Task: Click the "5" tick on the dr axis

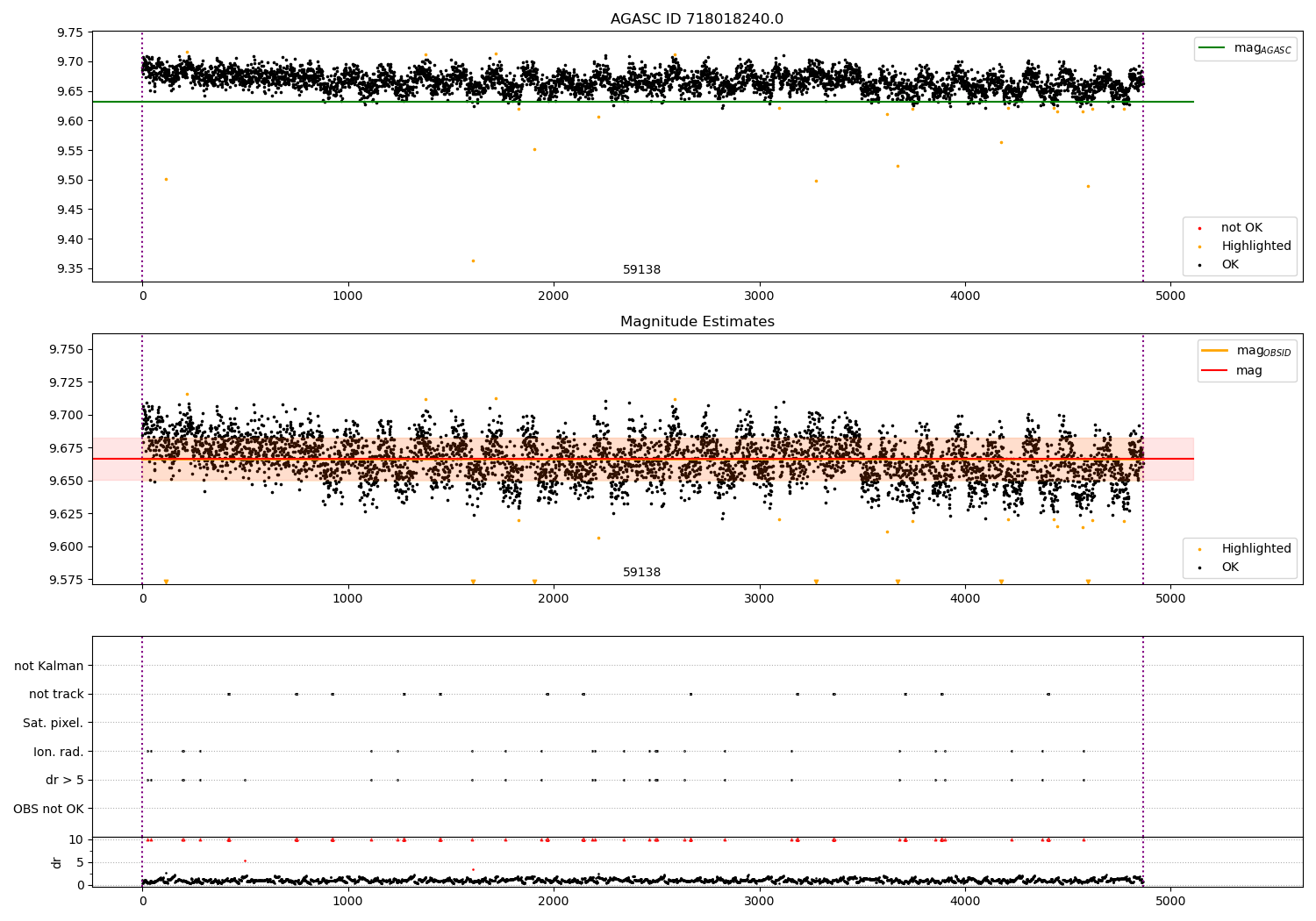Action: coord(80,862)
